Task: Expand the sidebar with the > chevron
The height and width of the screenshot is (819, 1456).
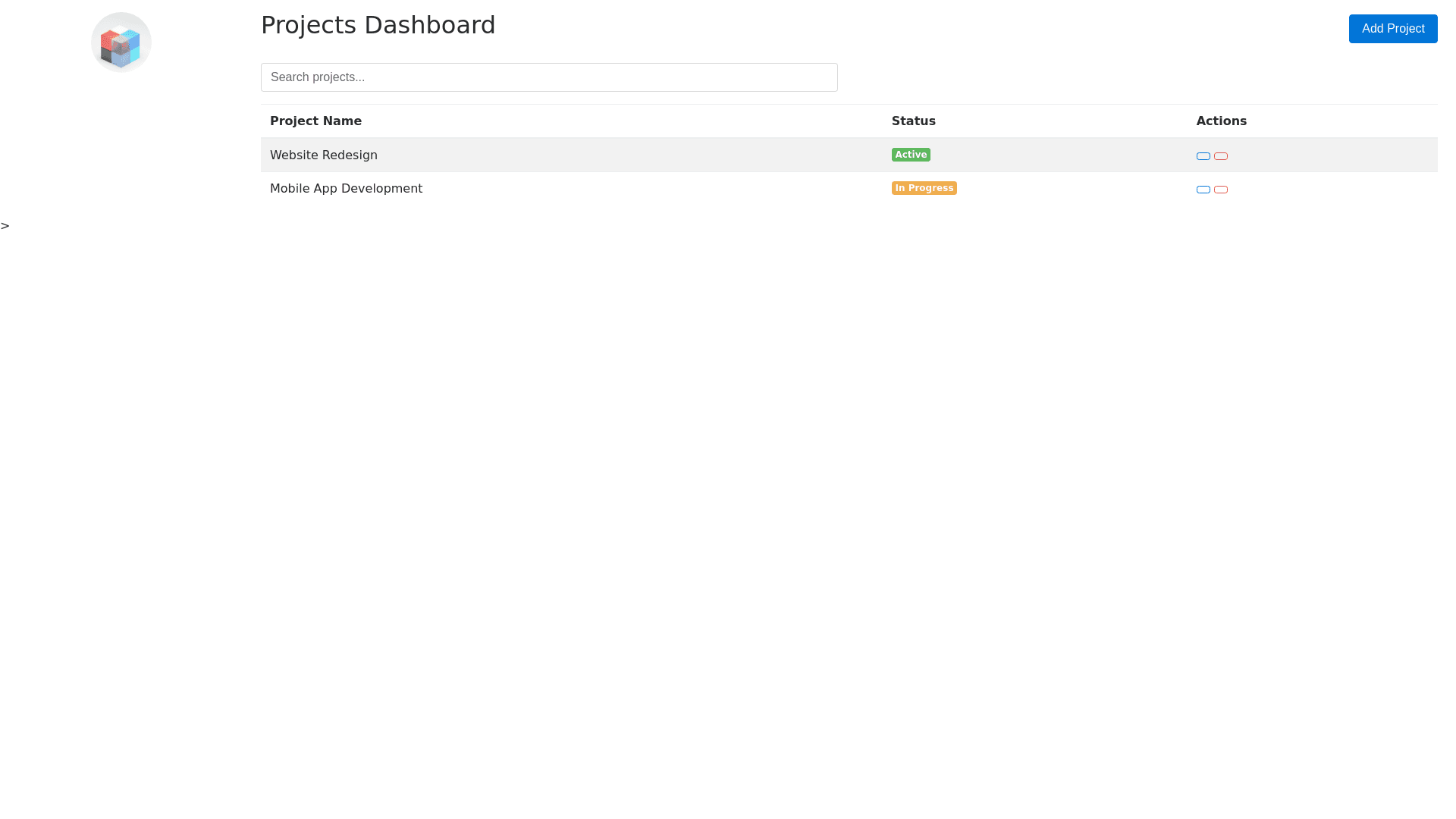Action: pyautogui.click(x=5, y=226)
